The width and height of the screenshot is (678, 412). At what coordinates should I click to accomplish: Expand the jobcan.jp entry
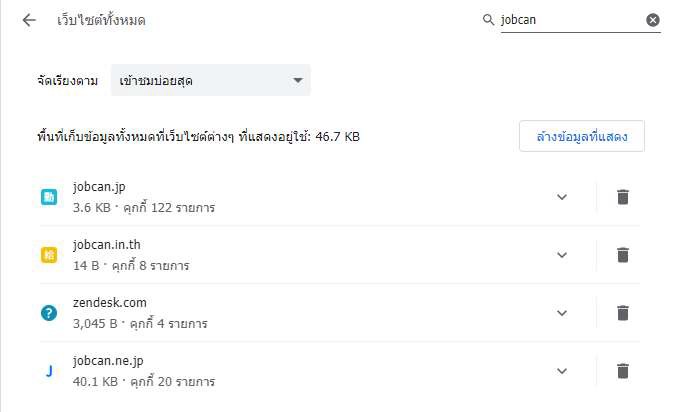point(562,197)
